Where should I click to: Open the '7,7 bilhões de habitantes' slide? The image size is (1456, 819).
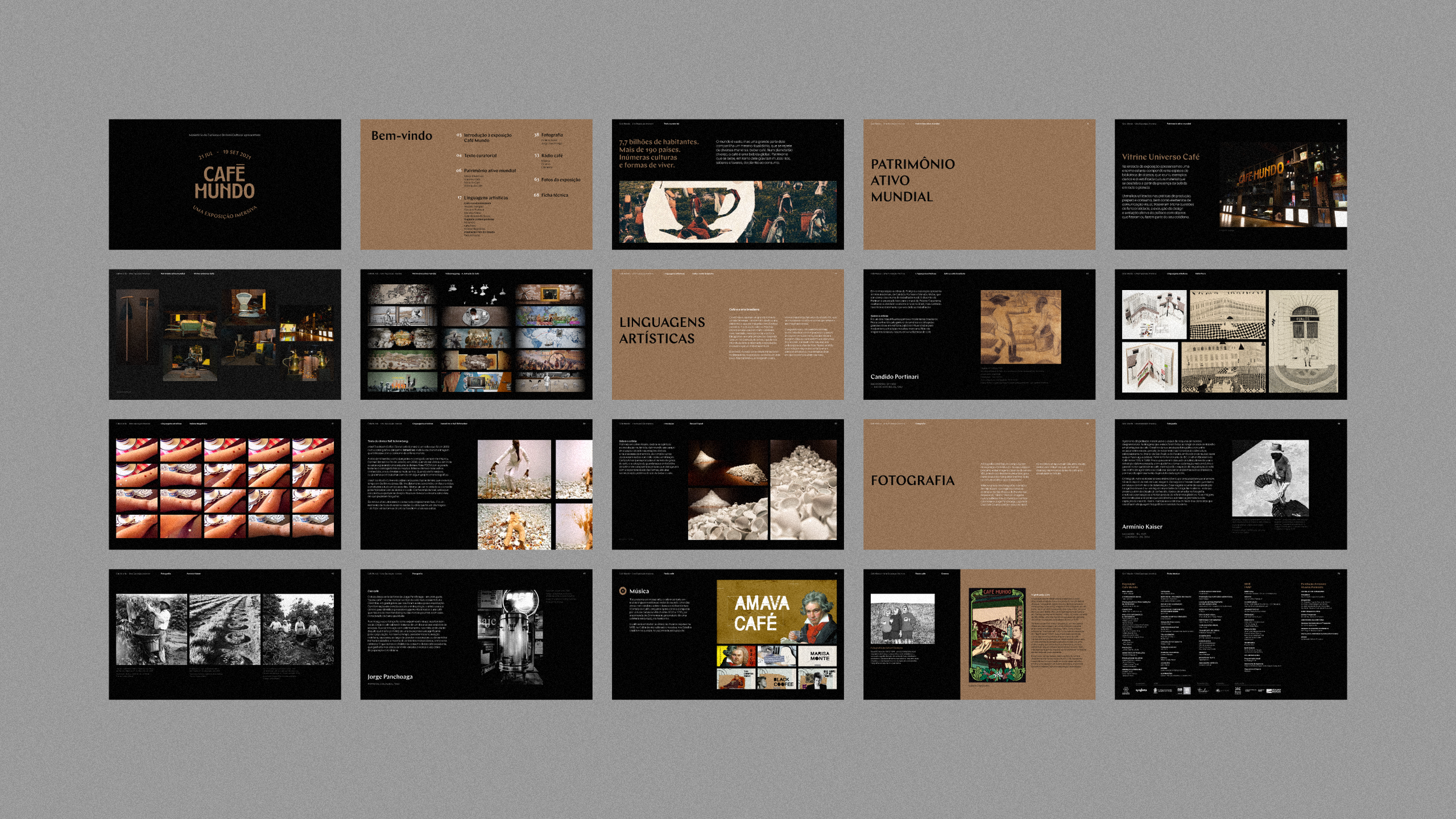point(727,184)
